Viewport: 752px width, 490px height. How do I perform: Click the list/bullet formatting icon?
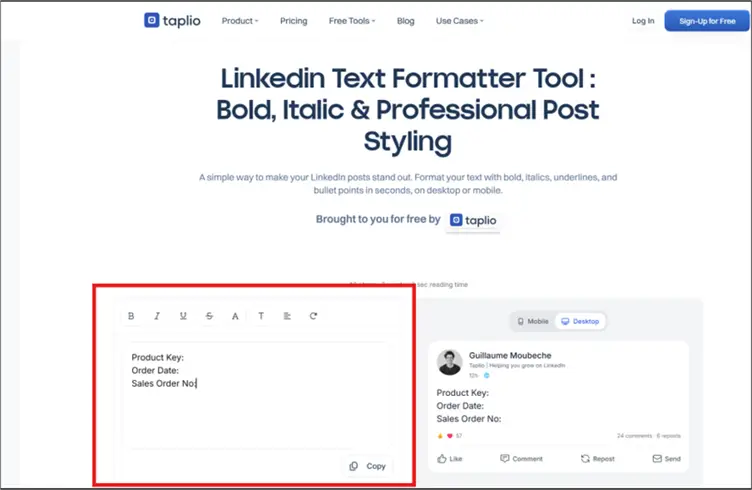[287, 316]
